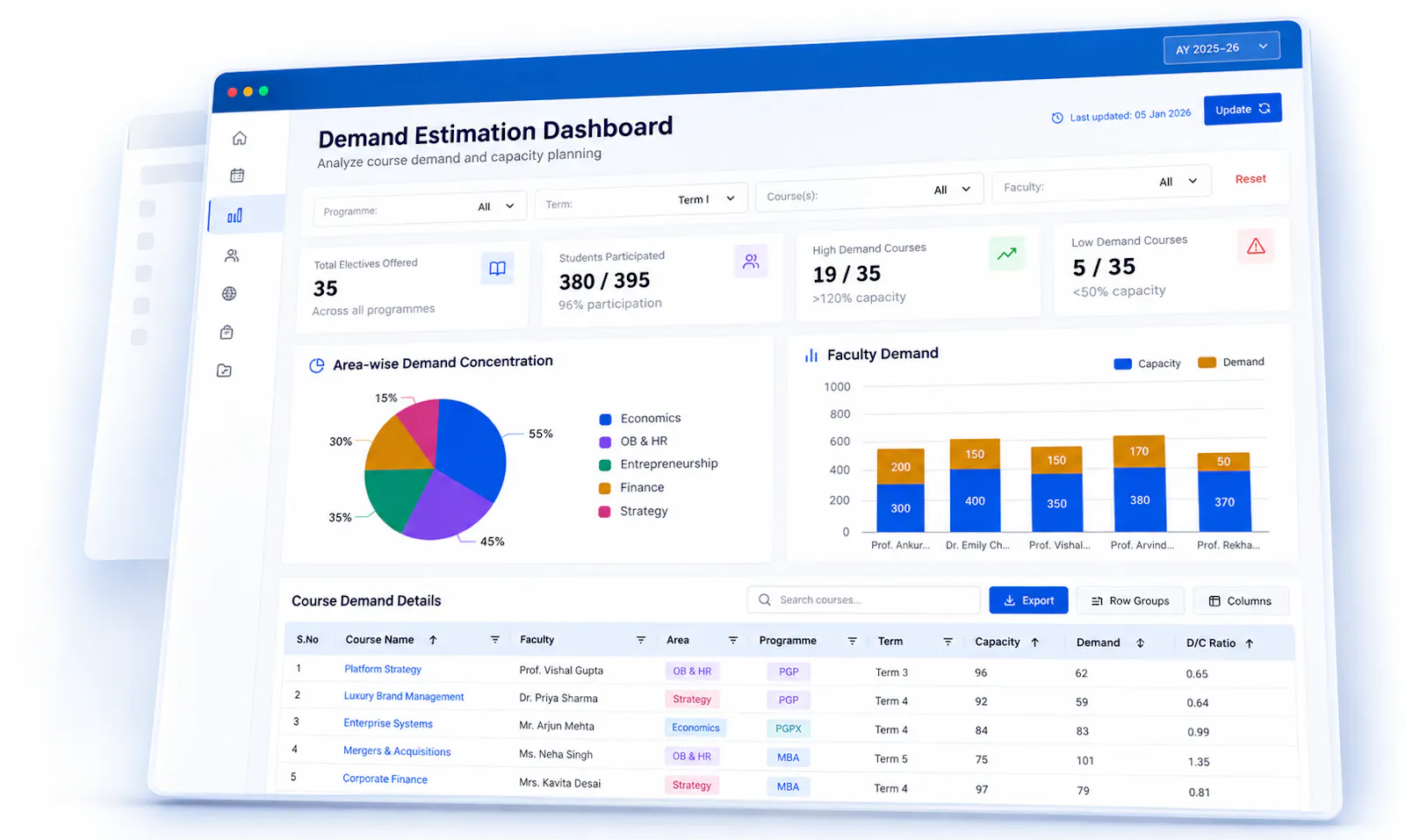This screenshot has height=840, width=1405.
Task: Click the Strategy legend color swatch
Action: (604, 512)
